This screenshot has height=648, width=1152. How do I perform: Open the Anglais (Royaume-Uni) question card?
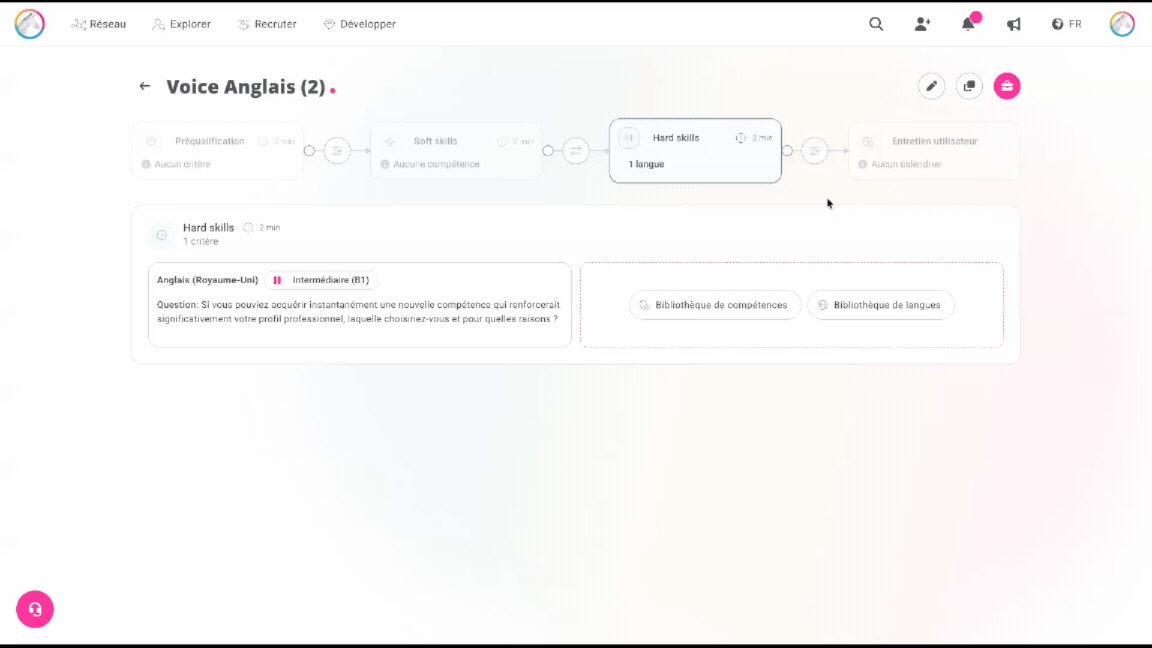coord(359,305)
